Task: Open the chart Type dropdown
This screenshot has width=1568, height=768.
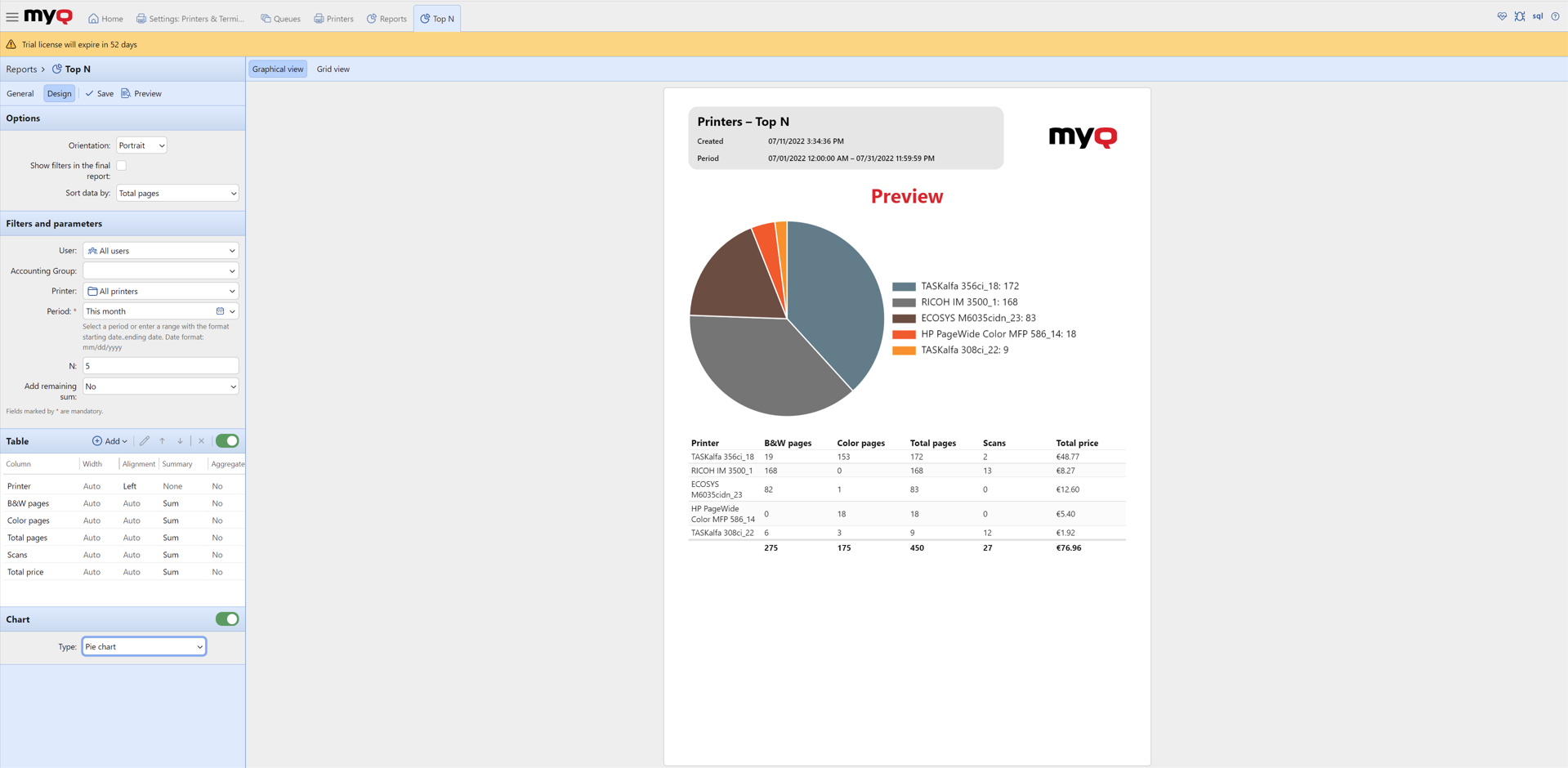Action: pos(144,647)
